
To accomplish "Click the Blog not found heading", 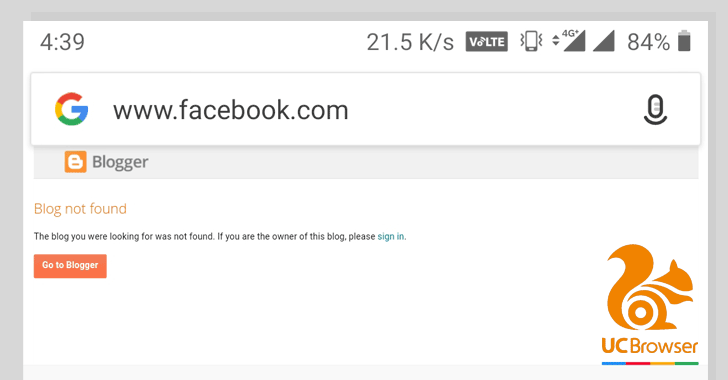I will [x=80, y=209].
